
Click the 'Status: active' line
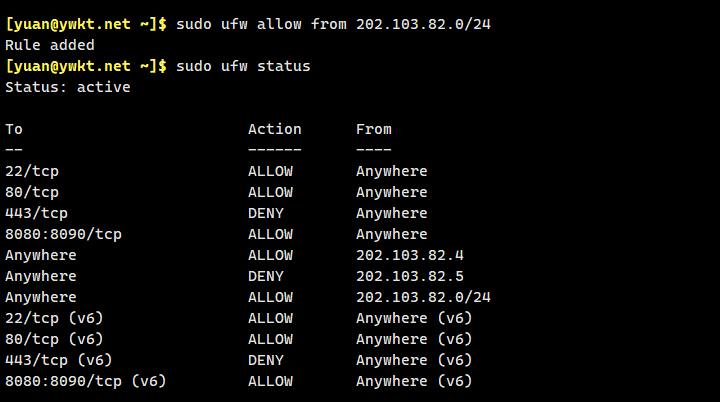tap(68, 87)
